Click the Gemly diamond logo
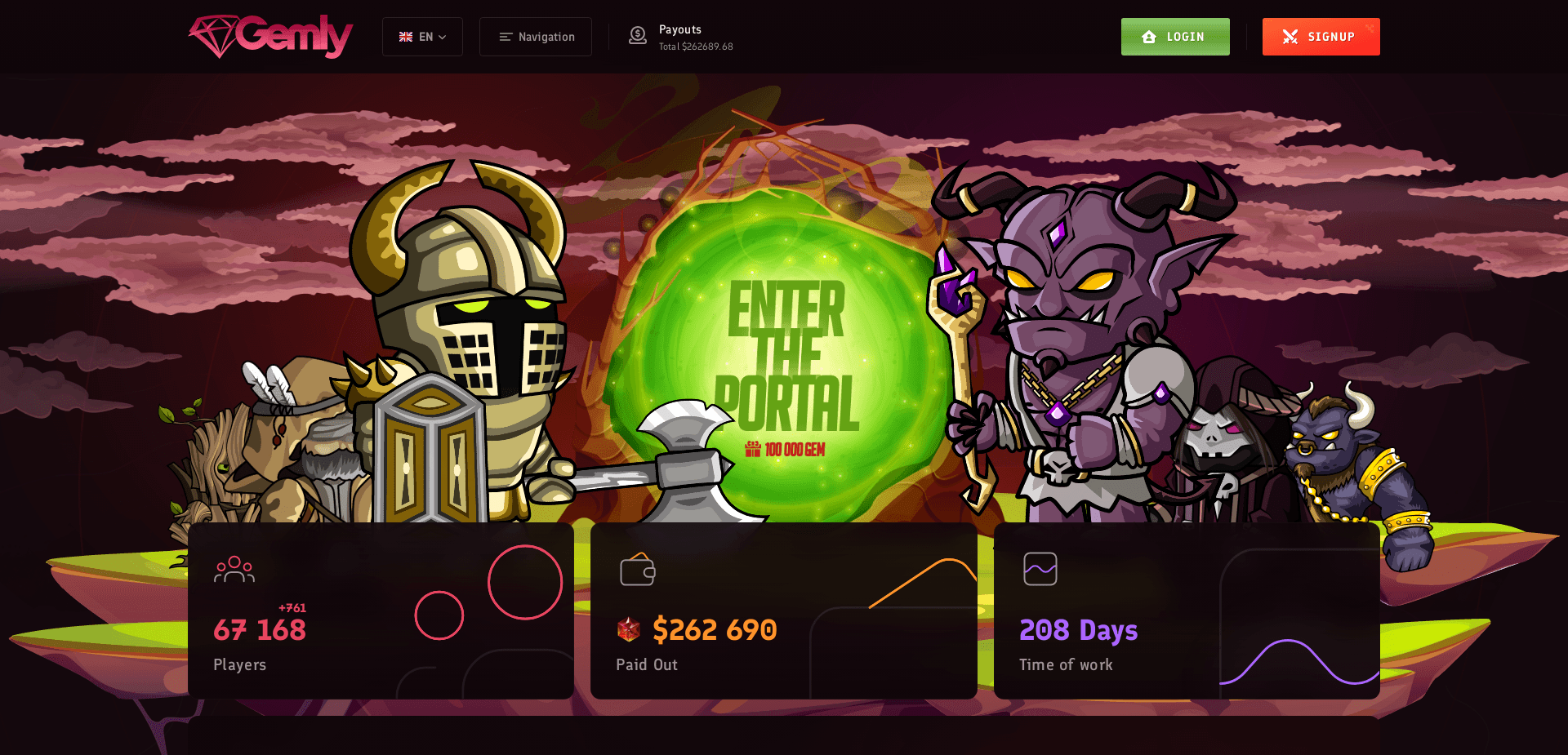The image size is (1568, 755). click(270, 37)
